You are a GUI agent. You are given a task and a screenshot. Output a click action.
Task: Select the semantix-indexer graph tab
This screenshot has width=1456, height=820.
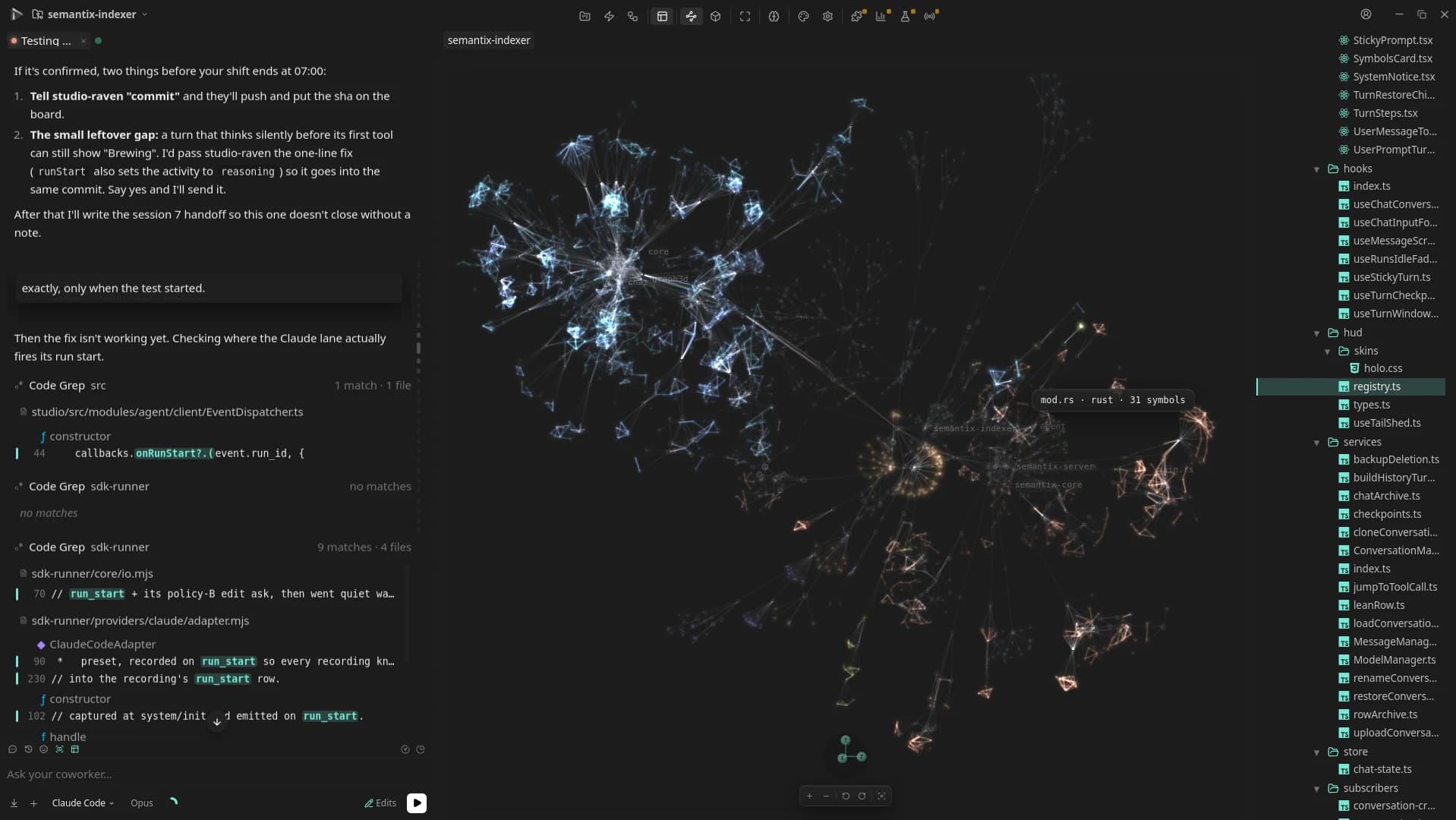click(x=489, y=40)
